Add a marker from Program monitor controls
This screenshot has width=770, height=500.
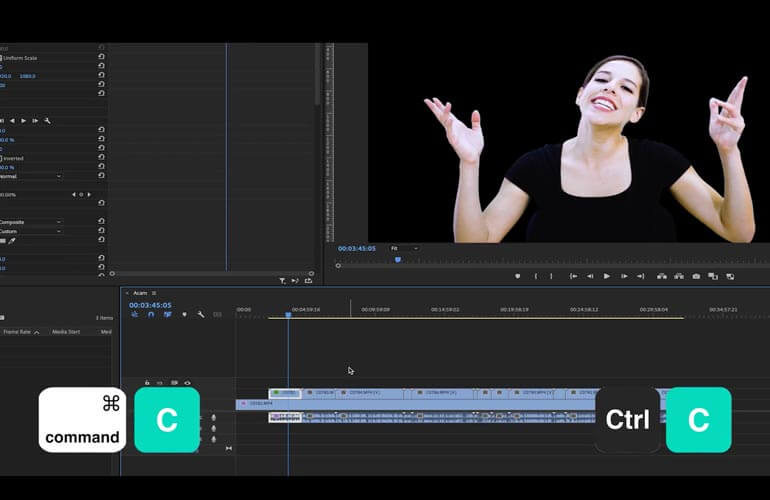[518, 277]
